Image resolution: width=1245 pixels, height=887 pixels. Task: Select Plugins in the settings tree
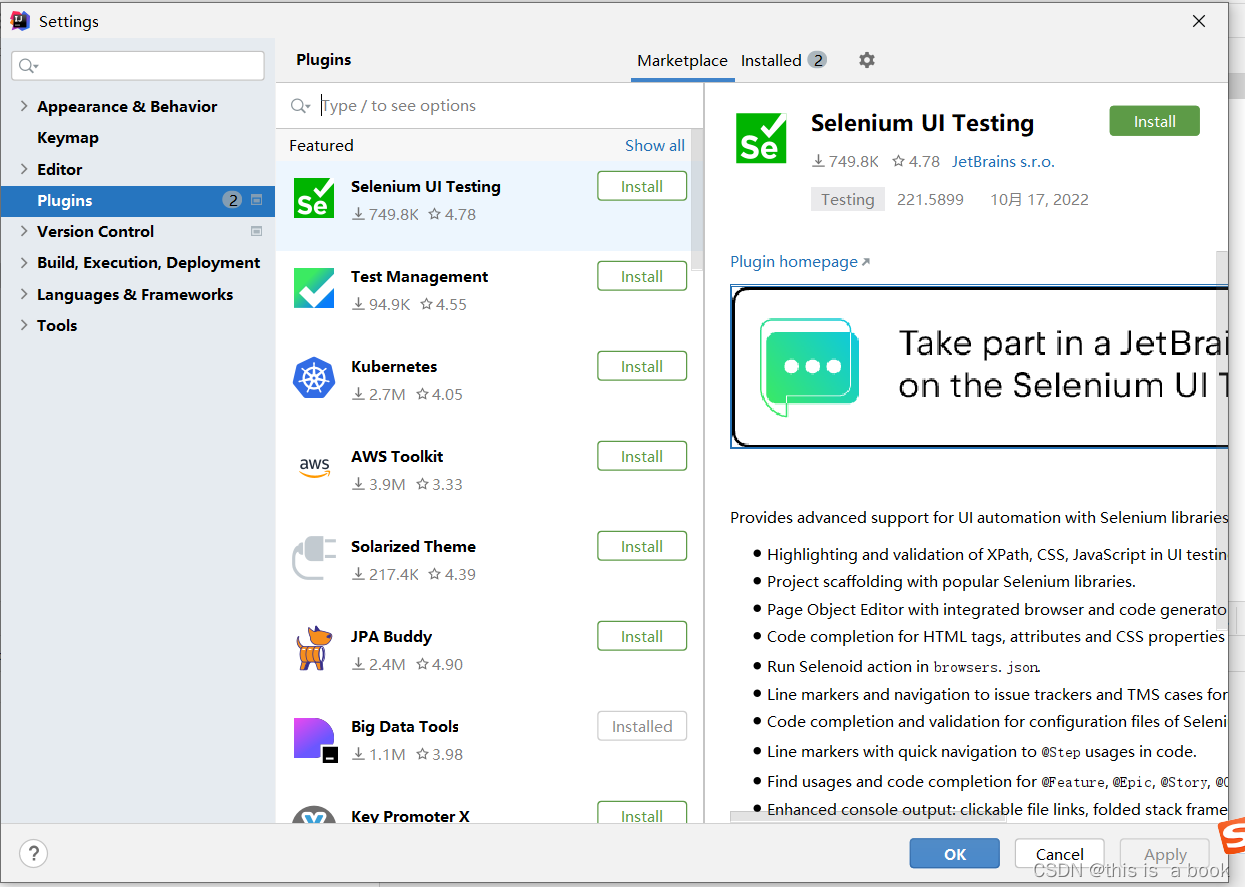point(137,200)
